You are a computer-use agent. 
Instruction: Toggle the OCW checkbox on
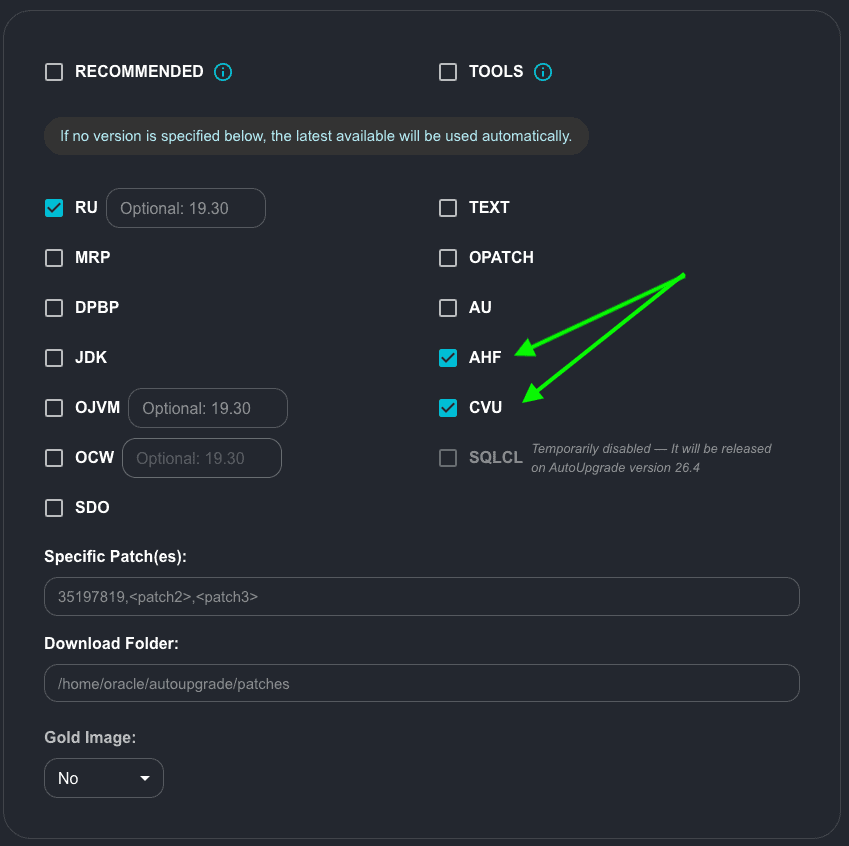tap(54, 458)
